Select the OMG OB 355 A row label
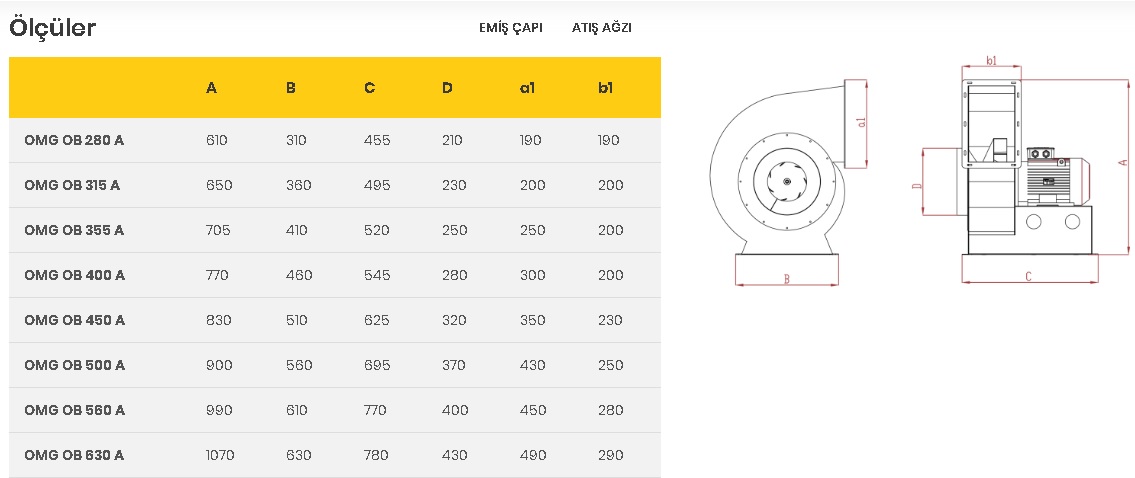The width and height of the screenshot is (1135, 478). 74,230
